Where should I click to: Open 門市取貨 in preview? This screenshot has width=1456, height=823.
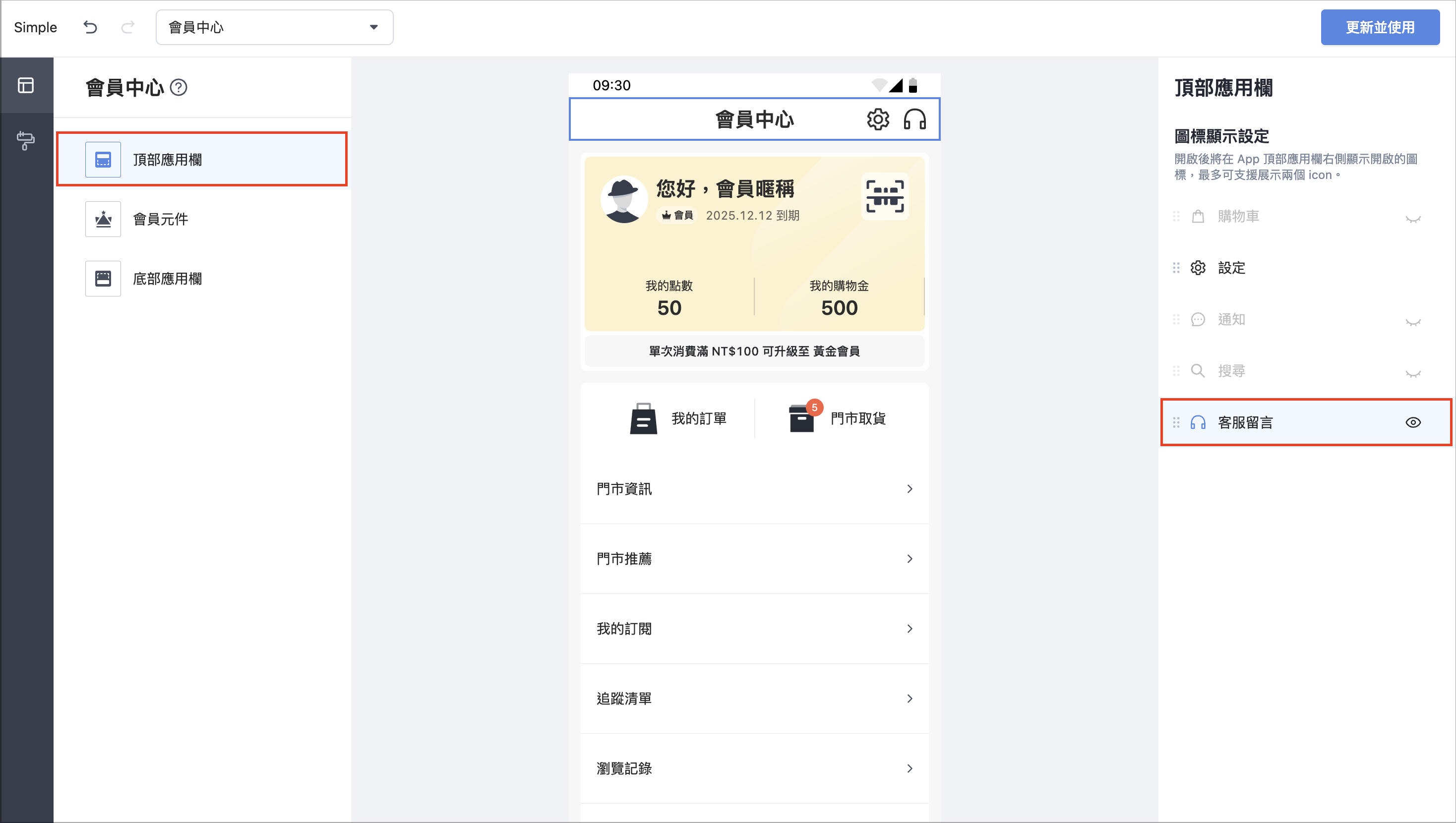pyautogui.click(x=837, y=418)
